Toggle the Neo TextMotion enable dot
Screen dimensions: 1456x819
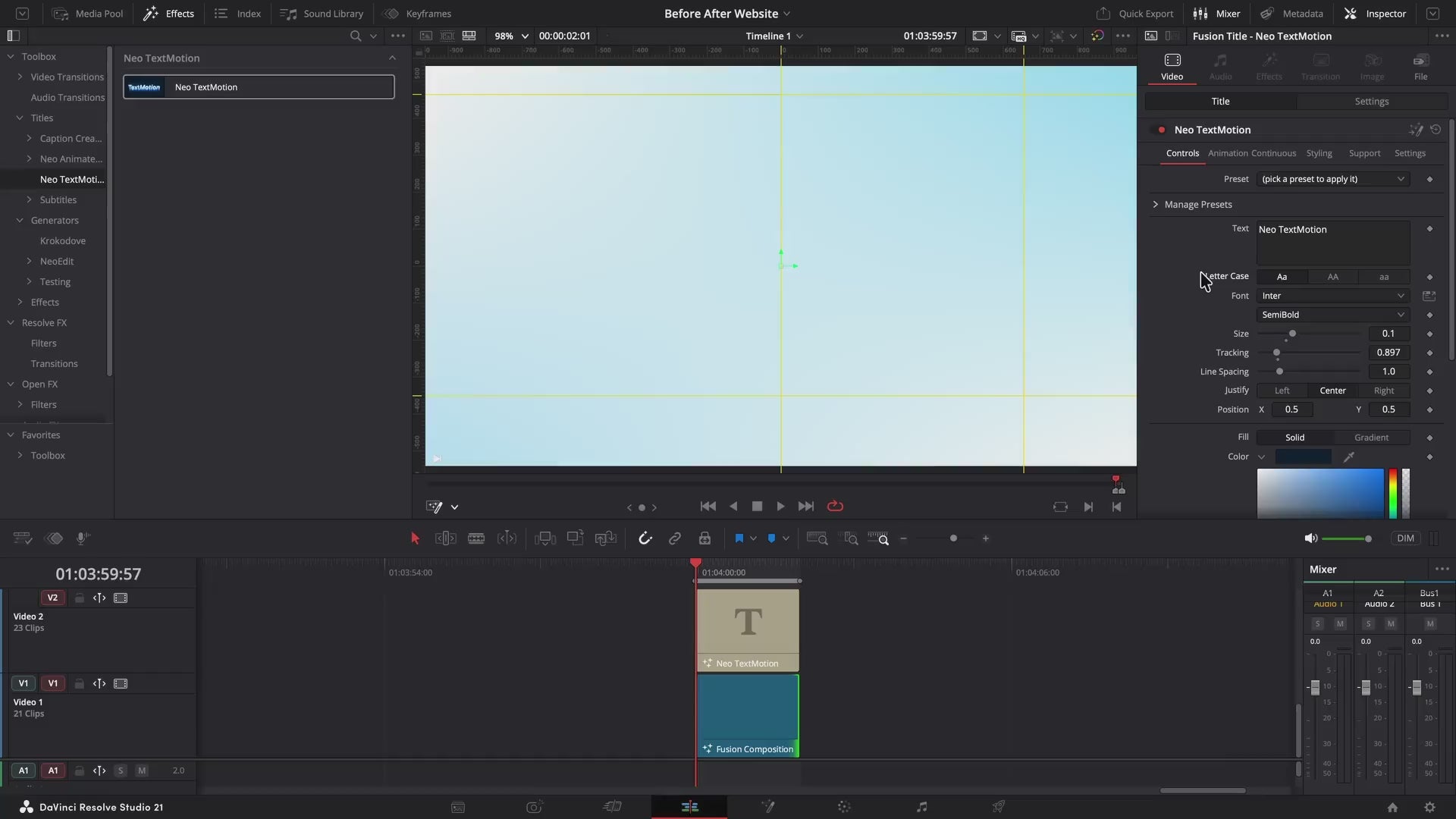point(1161,130)
